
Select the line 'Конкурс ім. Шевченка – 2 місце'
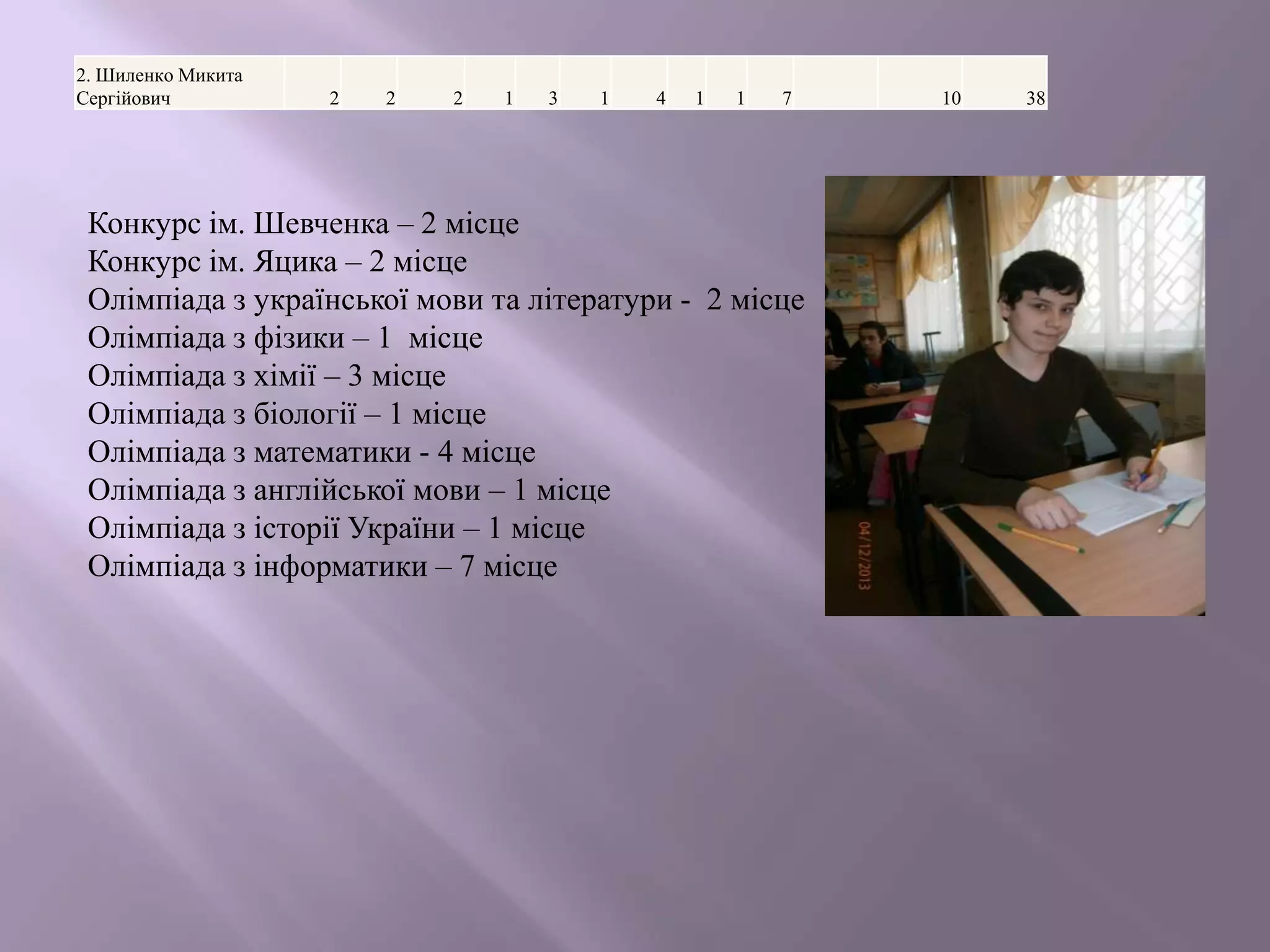(x=303, y=224)
